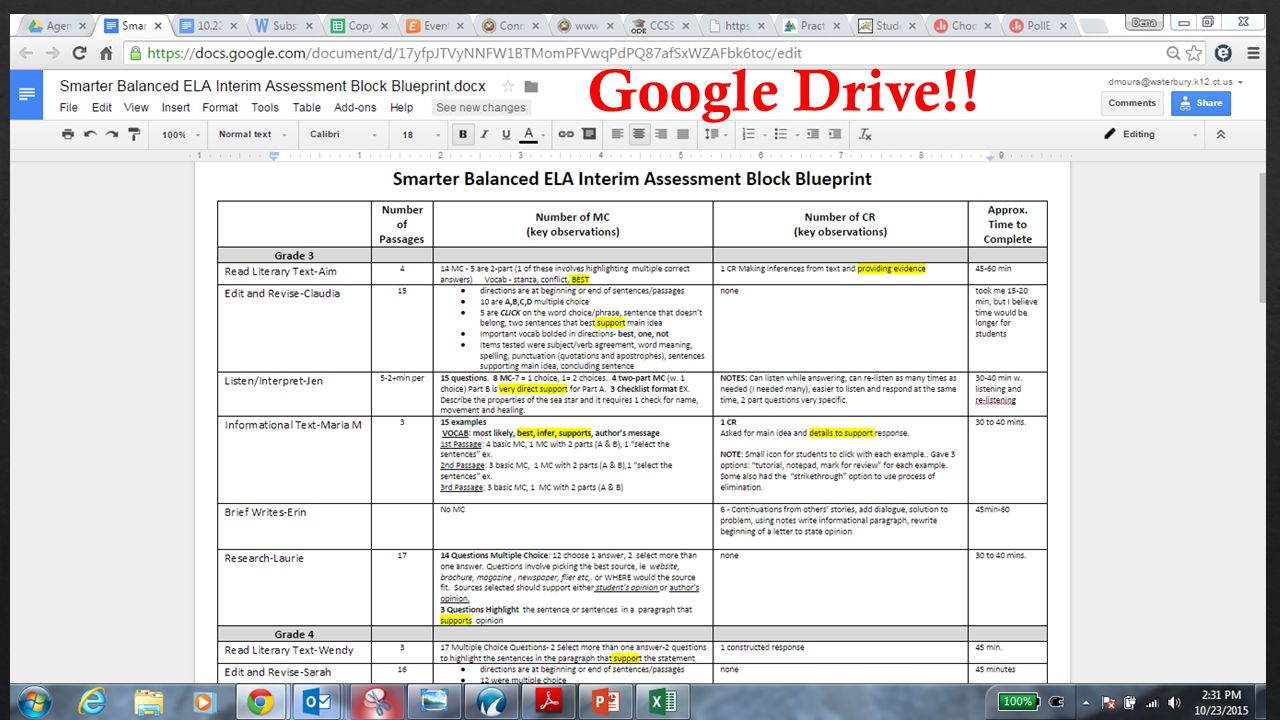Click the Comments button
Viewport: 1280px width, 720px height.
(1132, 103)
